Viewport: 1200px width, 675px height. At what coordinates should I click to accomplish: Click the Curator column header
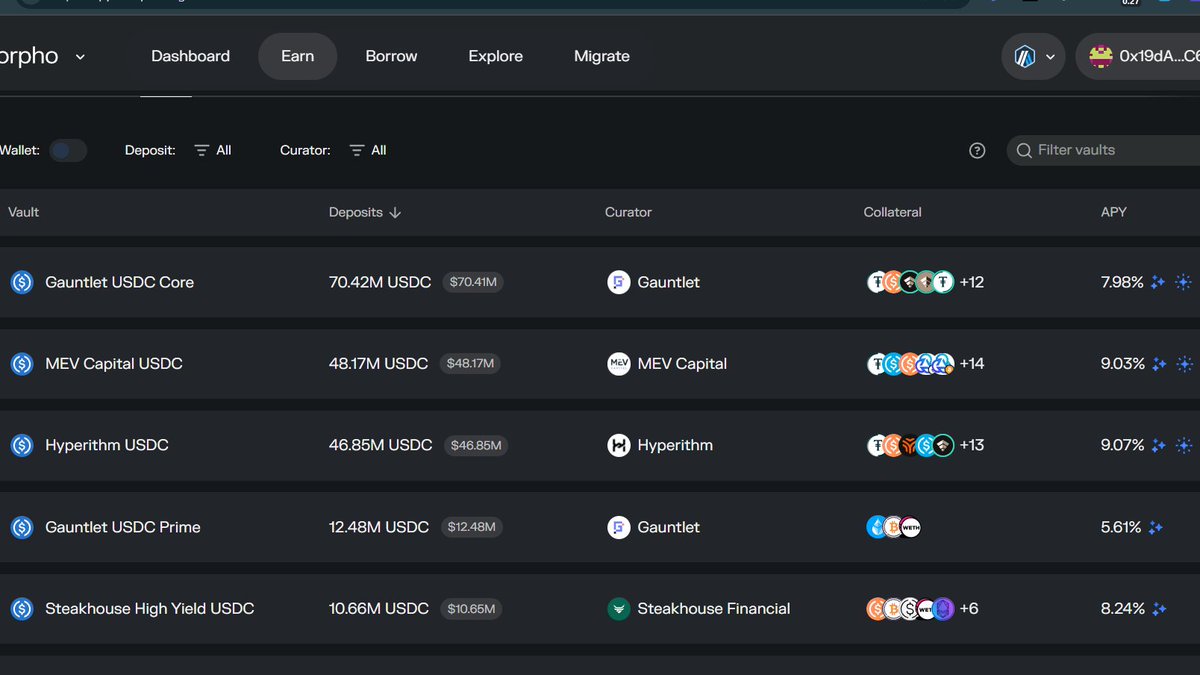click(628, 212)
